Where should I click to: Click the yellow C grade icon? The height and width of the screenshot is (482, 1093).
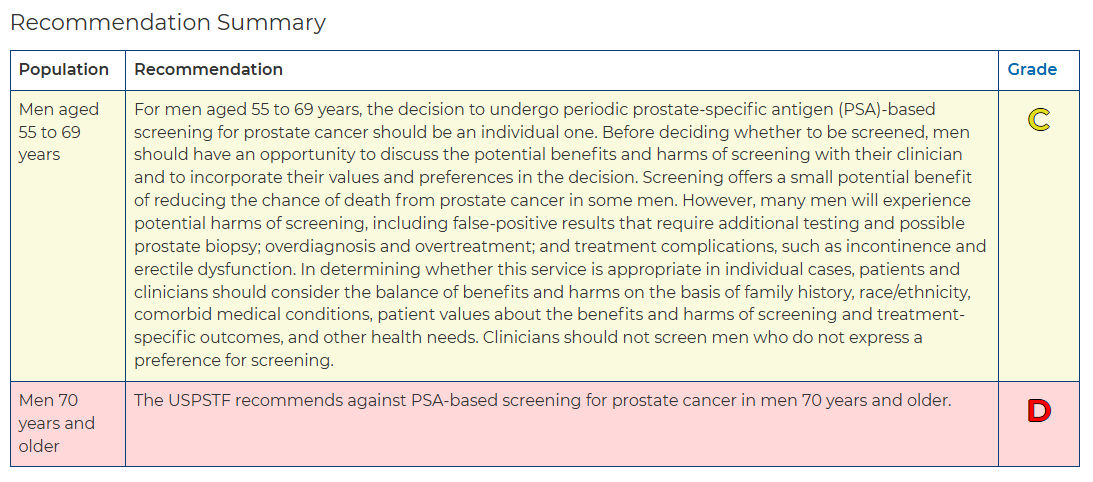(1039, 120)
